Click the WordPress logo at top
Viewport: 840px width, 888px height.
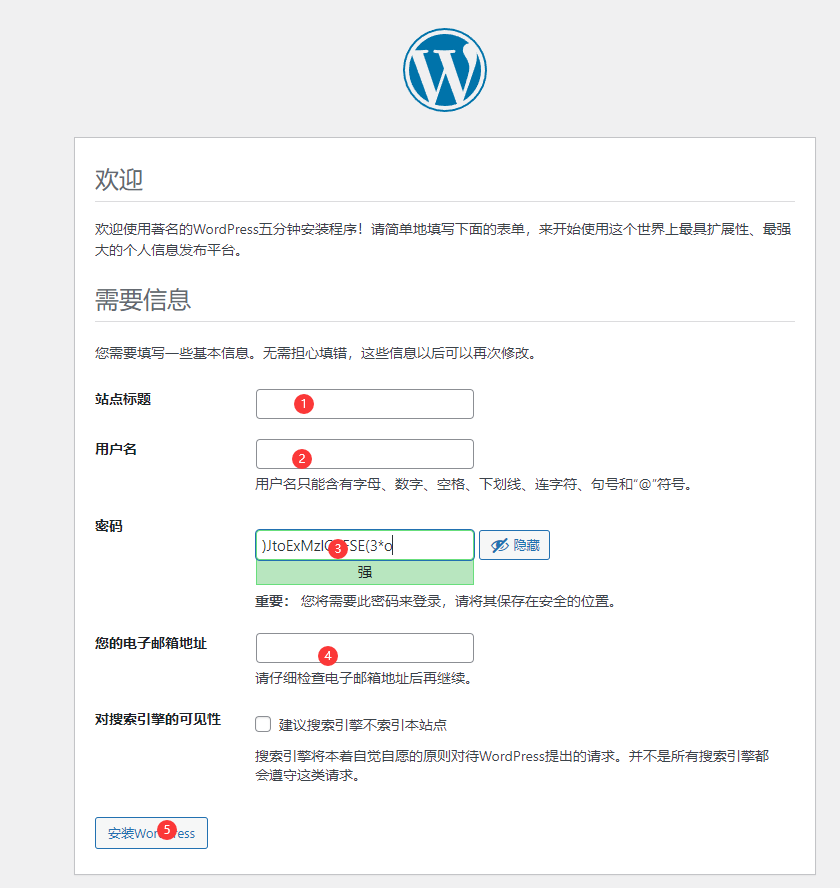click(x=445, y=70)
